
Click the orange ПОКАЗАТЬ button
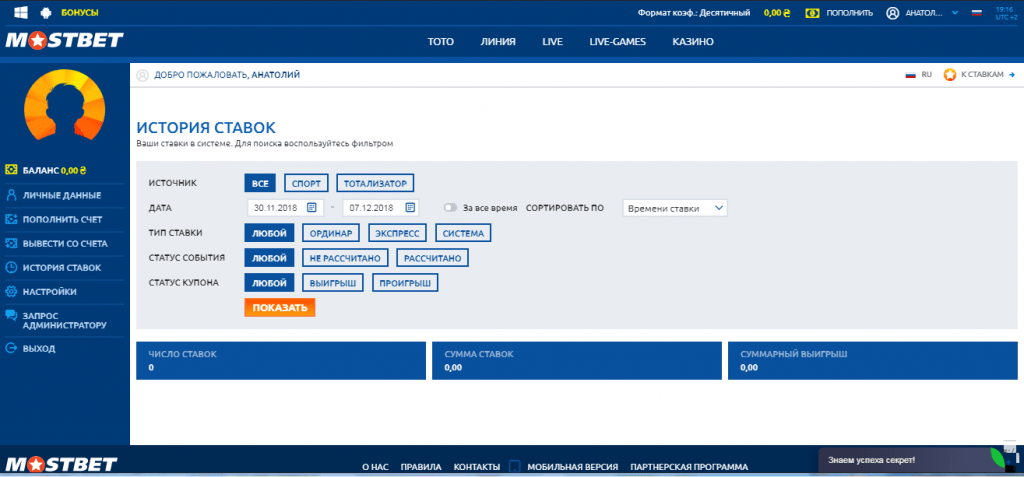[280, 307]
